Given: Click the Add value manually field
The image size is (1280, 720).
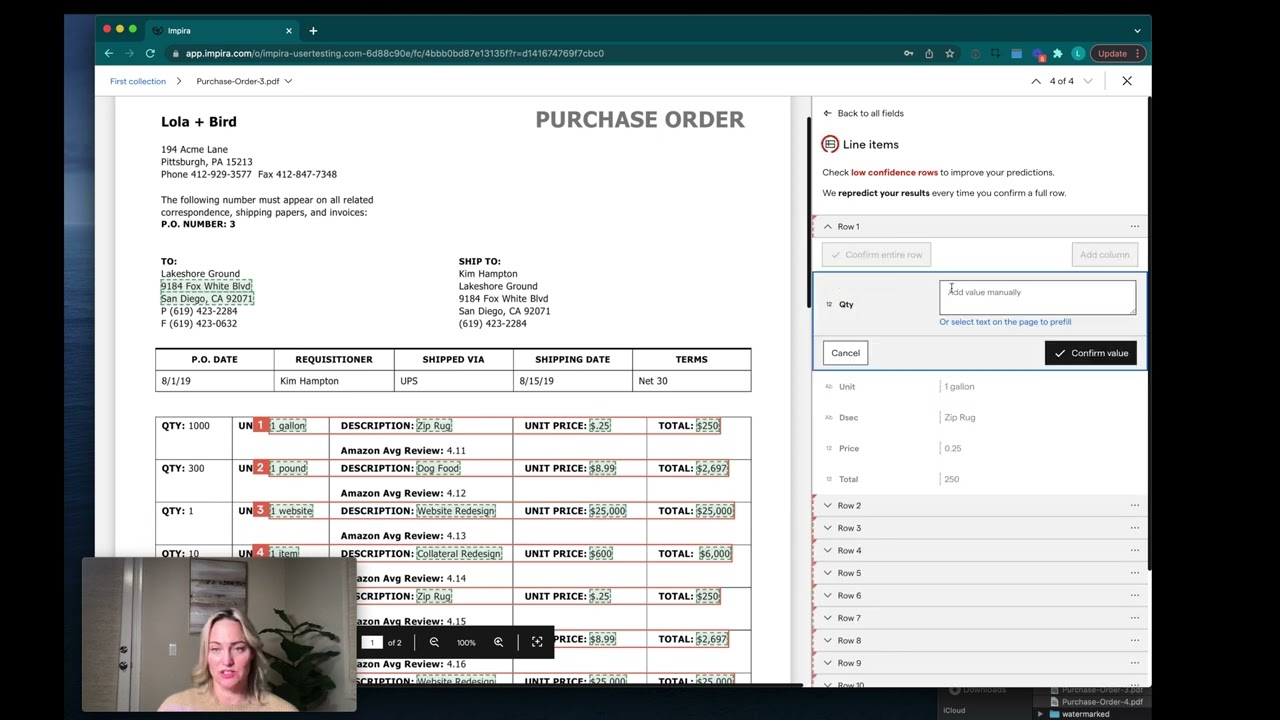Looking at the screenshot, I should click(x=1037, y=297).
